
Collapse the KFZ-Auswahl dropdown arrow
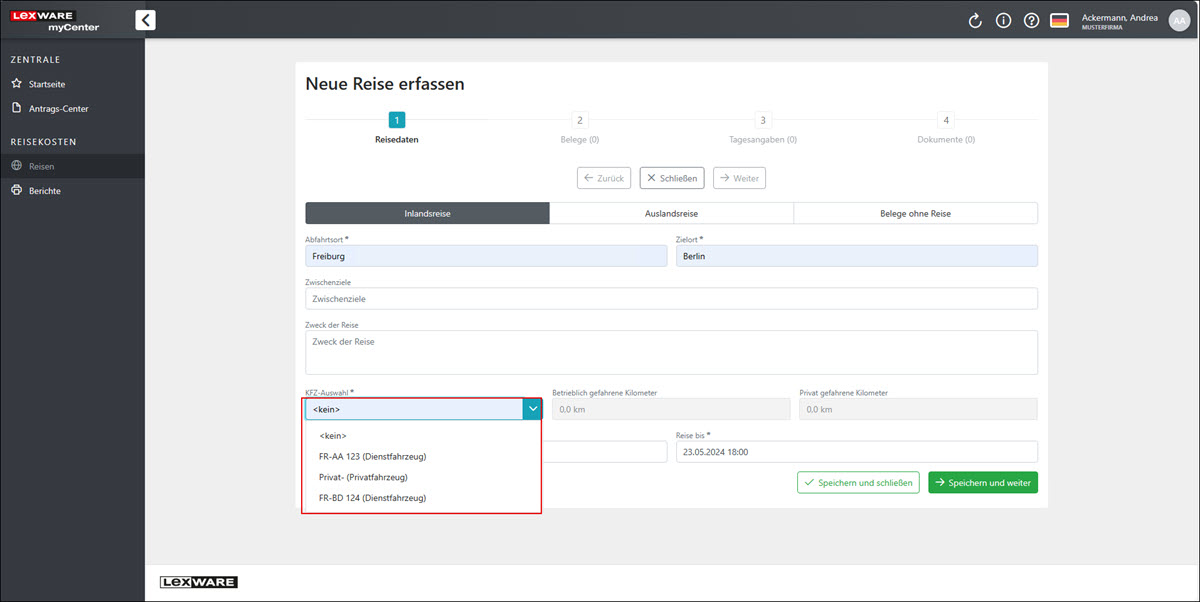(x=533, y=409)
